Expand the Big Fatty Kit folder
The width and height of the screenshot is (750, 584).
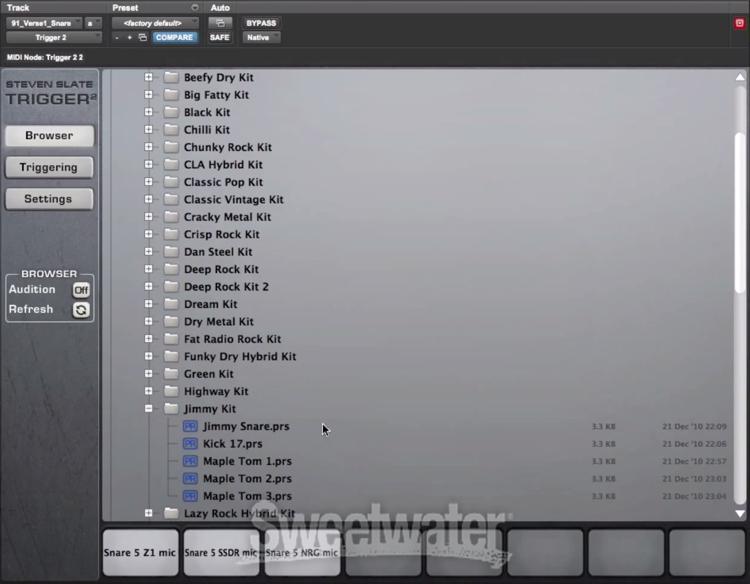[x=148, y=95]
